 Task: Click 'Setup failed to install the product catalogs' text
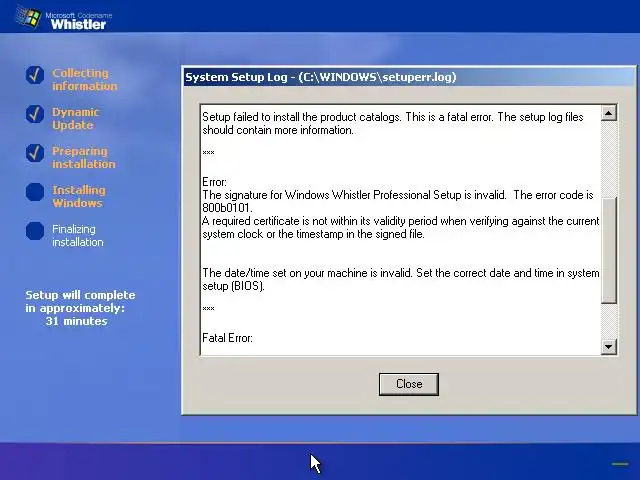point(301,117)
